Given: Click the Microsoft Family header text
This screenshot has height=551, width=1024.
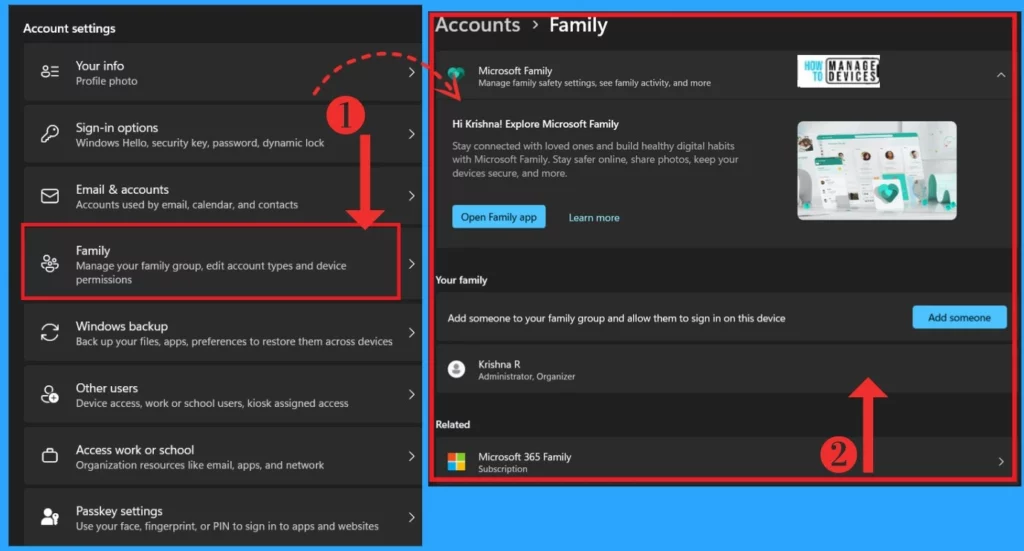Looking at the screenshot, I should 515,71.
